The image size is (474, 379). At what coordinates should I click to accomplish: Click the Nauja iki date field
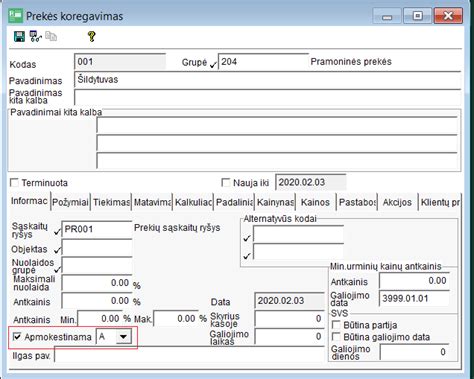pos(311,182)
